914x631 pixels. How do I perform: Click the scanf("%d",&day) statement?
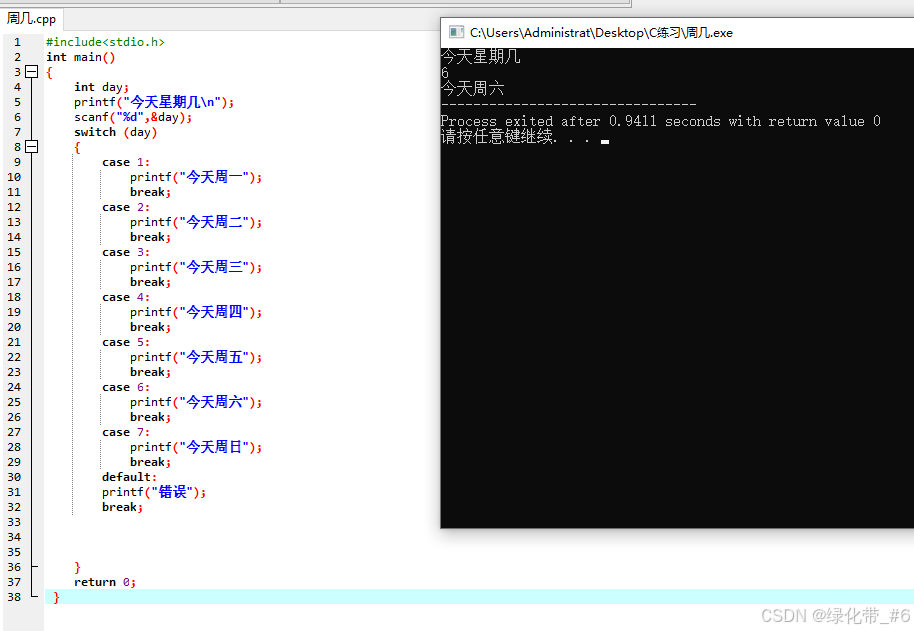[133, 117]
